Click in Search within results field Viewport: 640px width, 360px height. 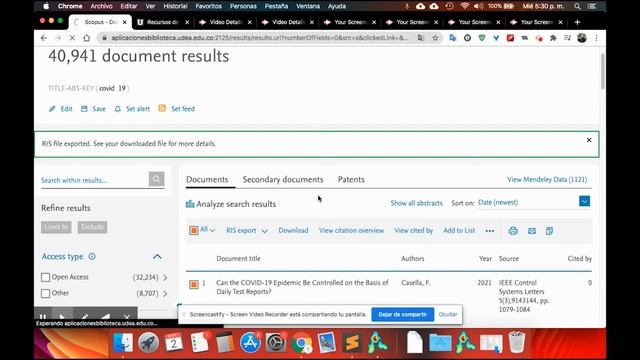coord(94,180)
